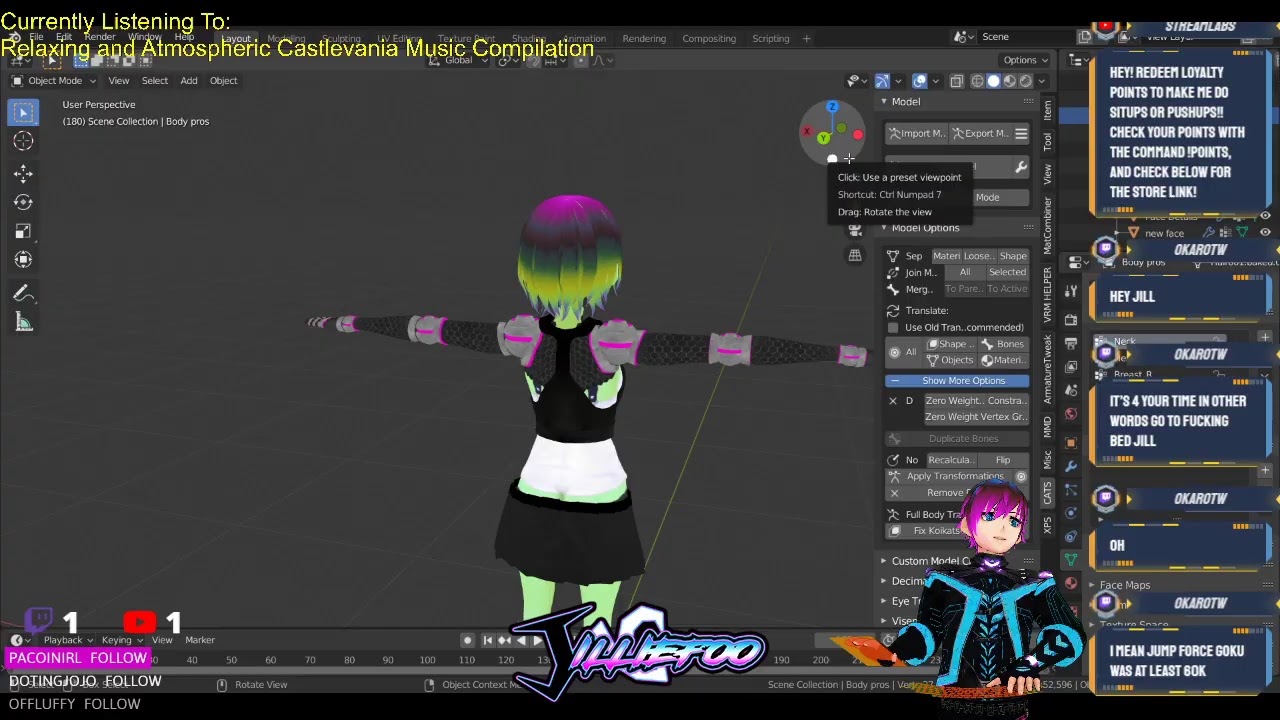Switch to wireframe shading
The width and height of the screenshot is (1280, 720).
(x=977, y=81)
